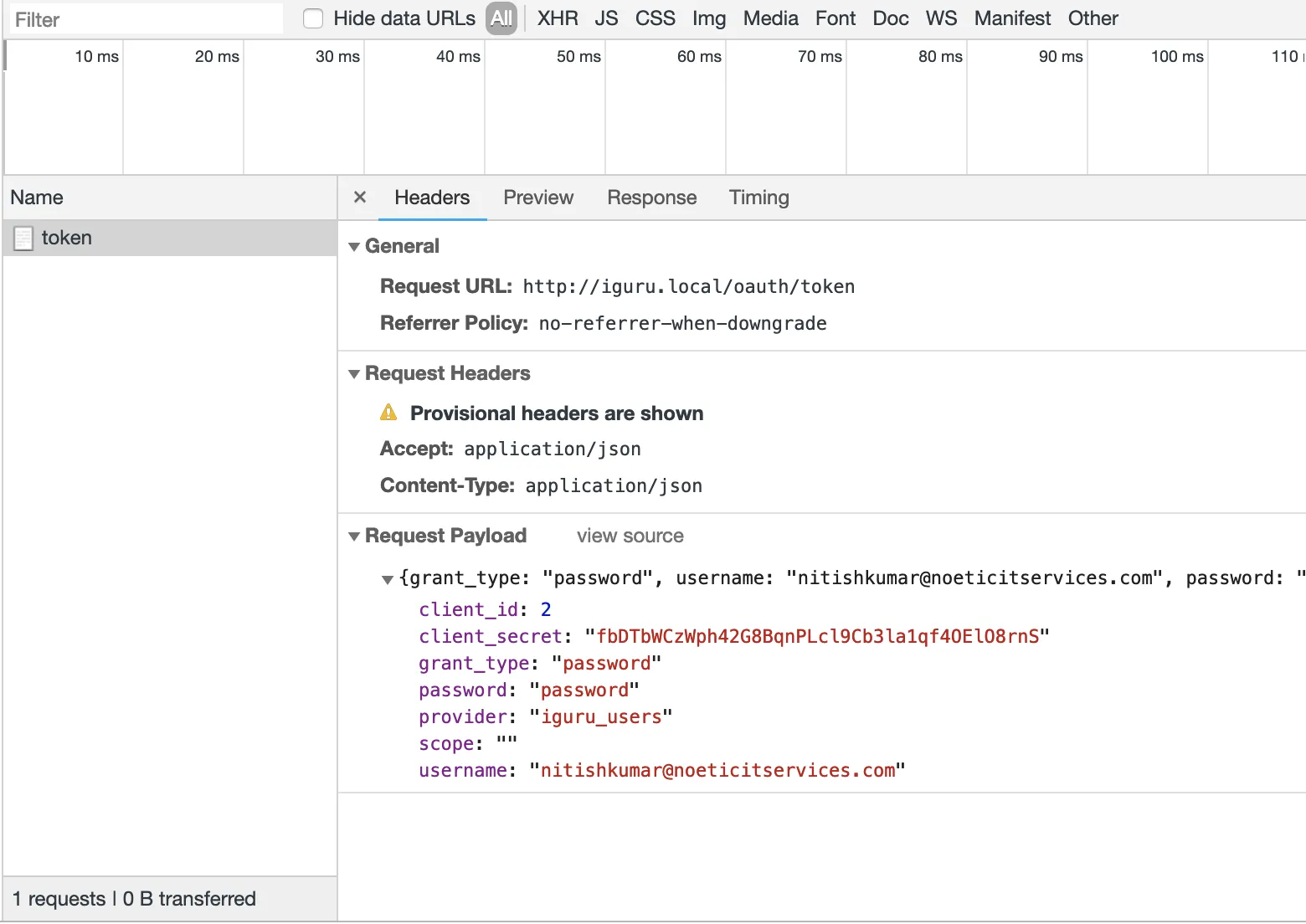Click the 50 ms timeline marker
Screen dimensions: 1306x924
click(578, 56)
